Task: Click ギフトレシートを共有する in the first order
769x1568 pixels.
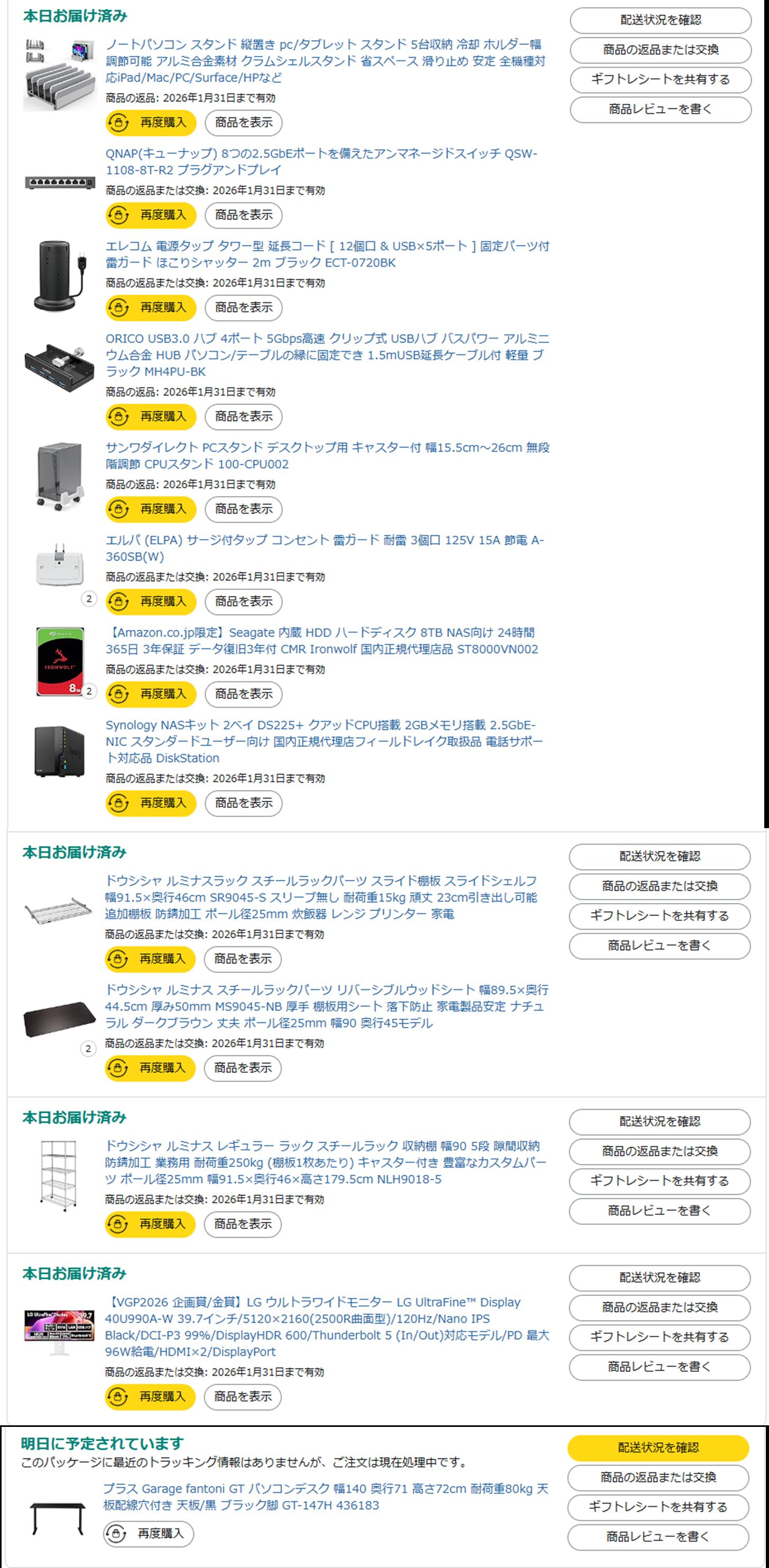Action: [661, 80]
